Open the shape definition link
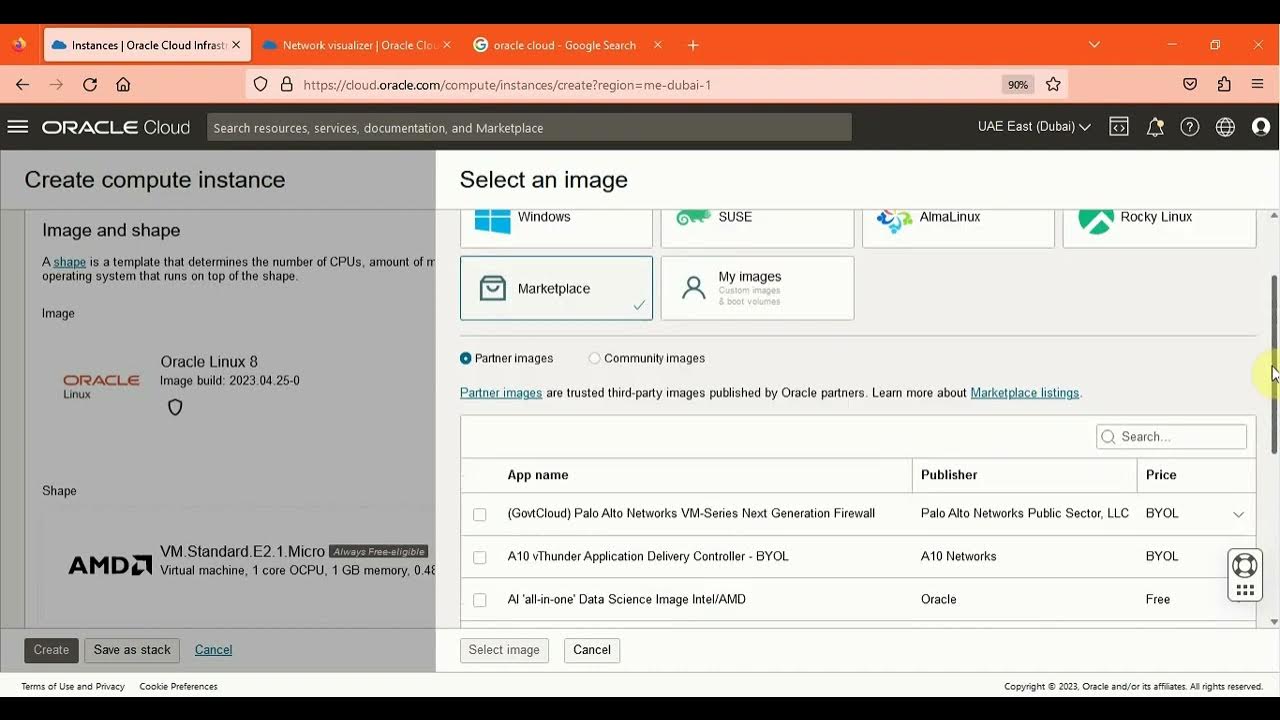This screenshot has height=720, width=1280. [x=70, y=262]
